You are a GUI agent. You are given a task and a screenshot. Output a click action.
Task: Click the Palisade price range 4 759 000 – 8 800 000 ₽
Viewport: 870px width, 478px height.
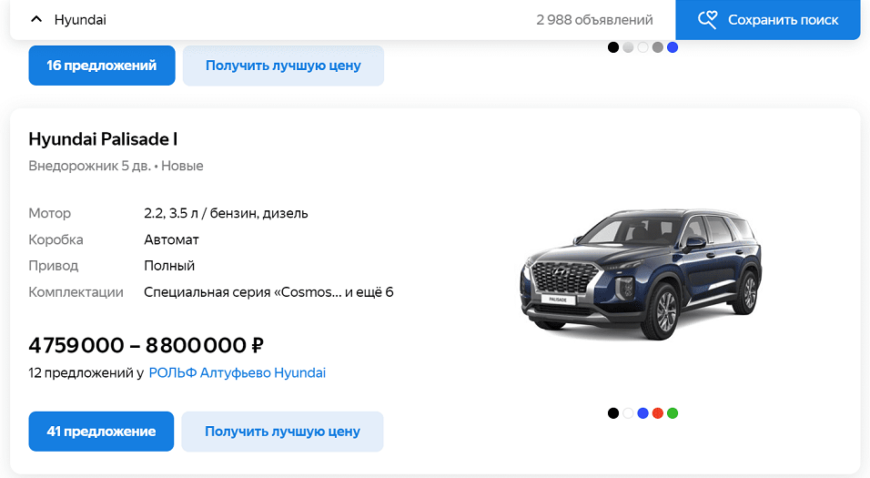click(x=146, y=346)
